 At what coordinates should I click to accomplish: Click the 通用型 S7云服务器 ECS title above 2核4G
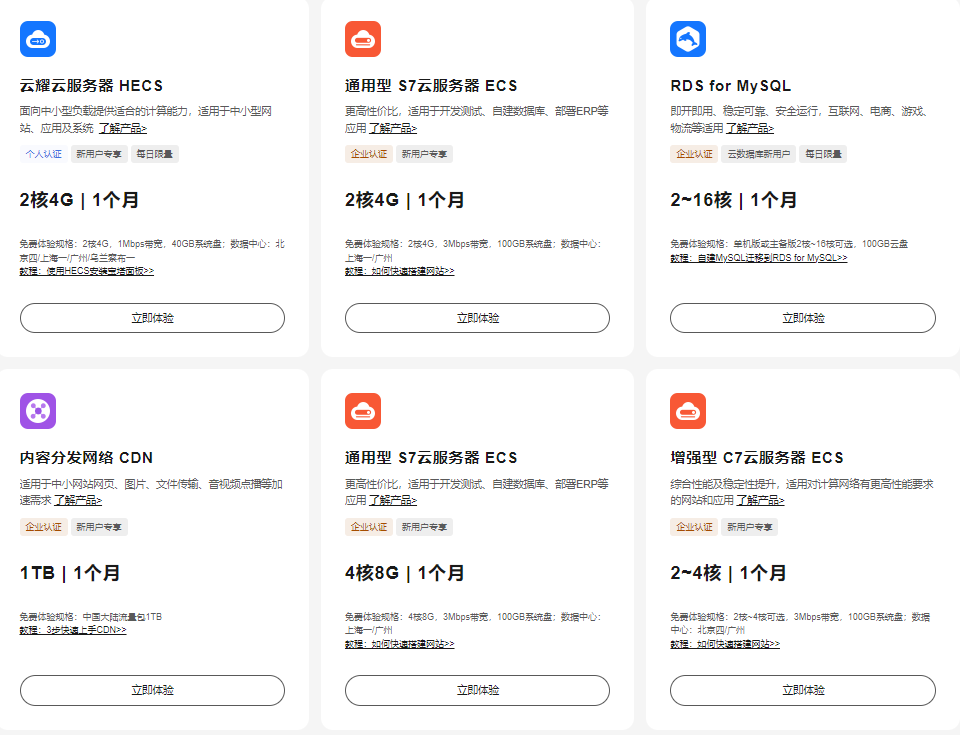431,86
